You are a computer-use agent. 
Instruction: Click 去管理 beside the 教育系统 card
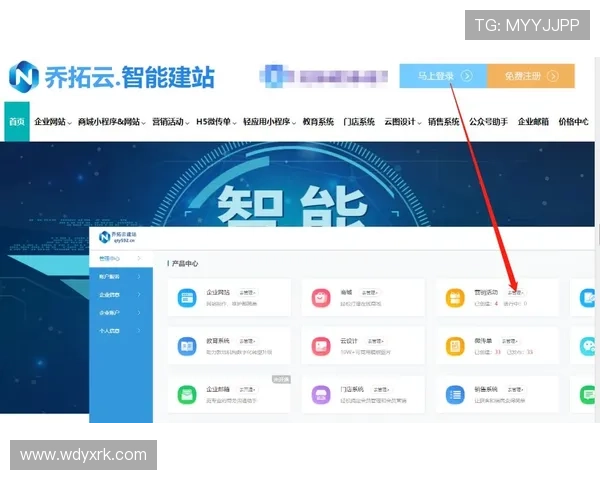click(x=248, y=341)
